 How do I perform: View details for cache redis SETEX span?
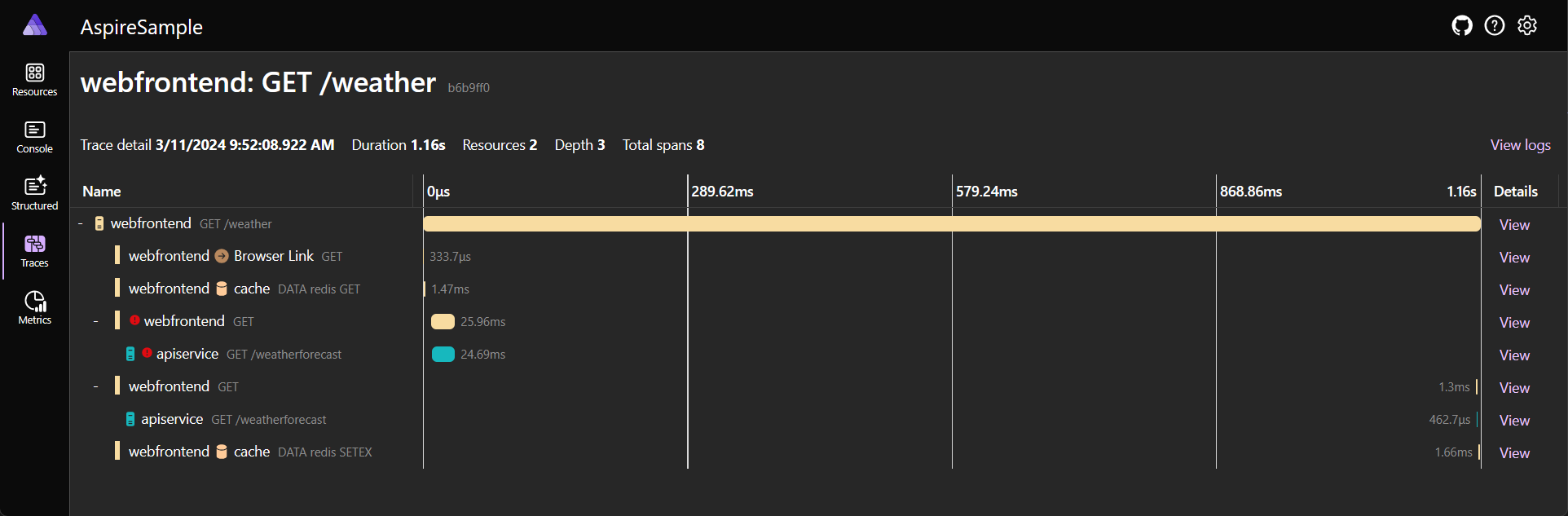(1514, 453)
